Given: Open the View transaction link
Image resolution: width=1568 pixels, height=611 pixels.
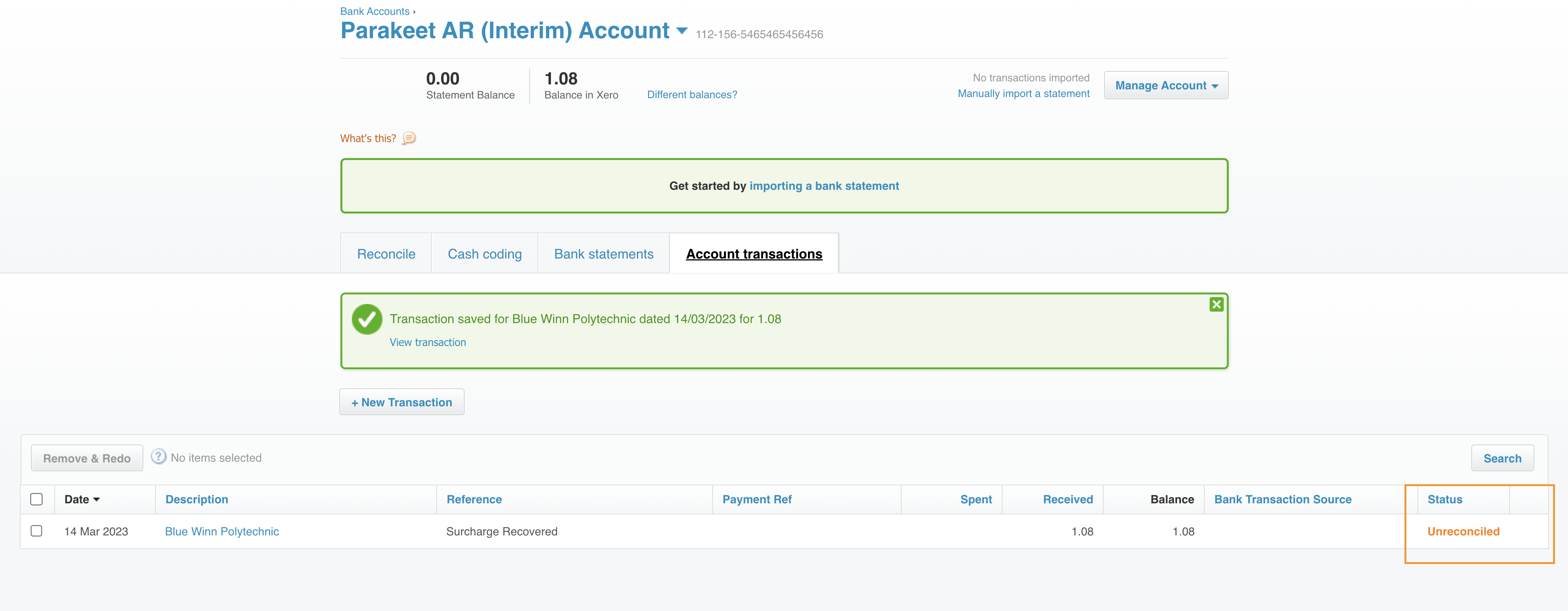Looking at the screenshot, I should tap(427, 343).
